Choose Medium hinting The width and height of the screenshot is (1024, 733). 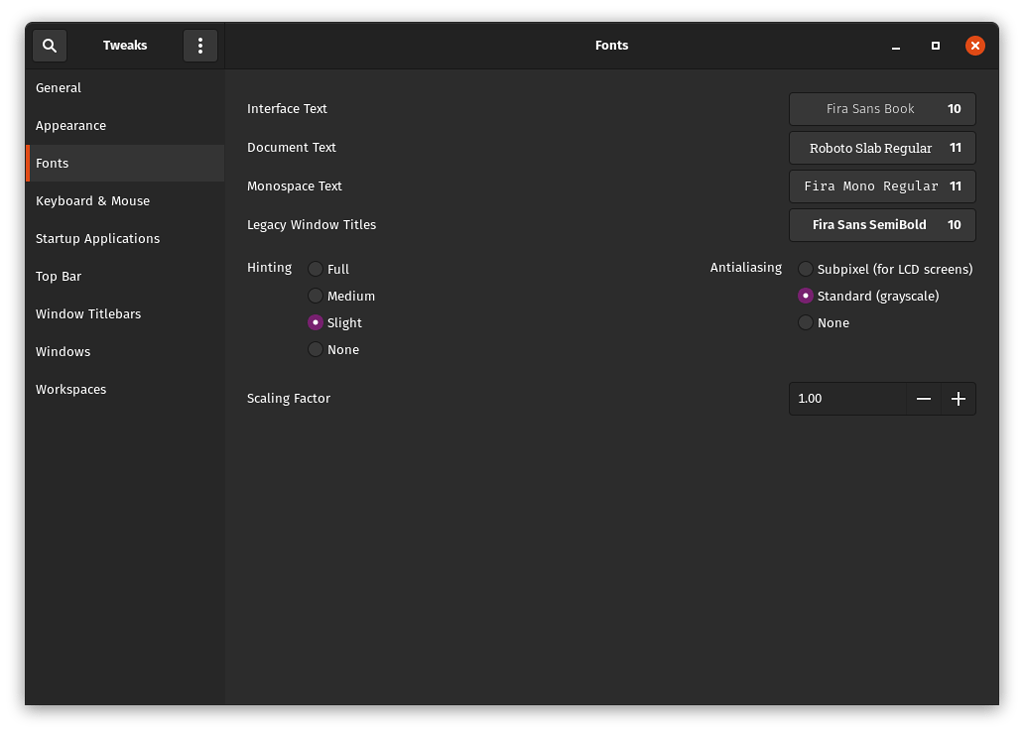(x=316, y=296)
